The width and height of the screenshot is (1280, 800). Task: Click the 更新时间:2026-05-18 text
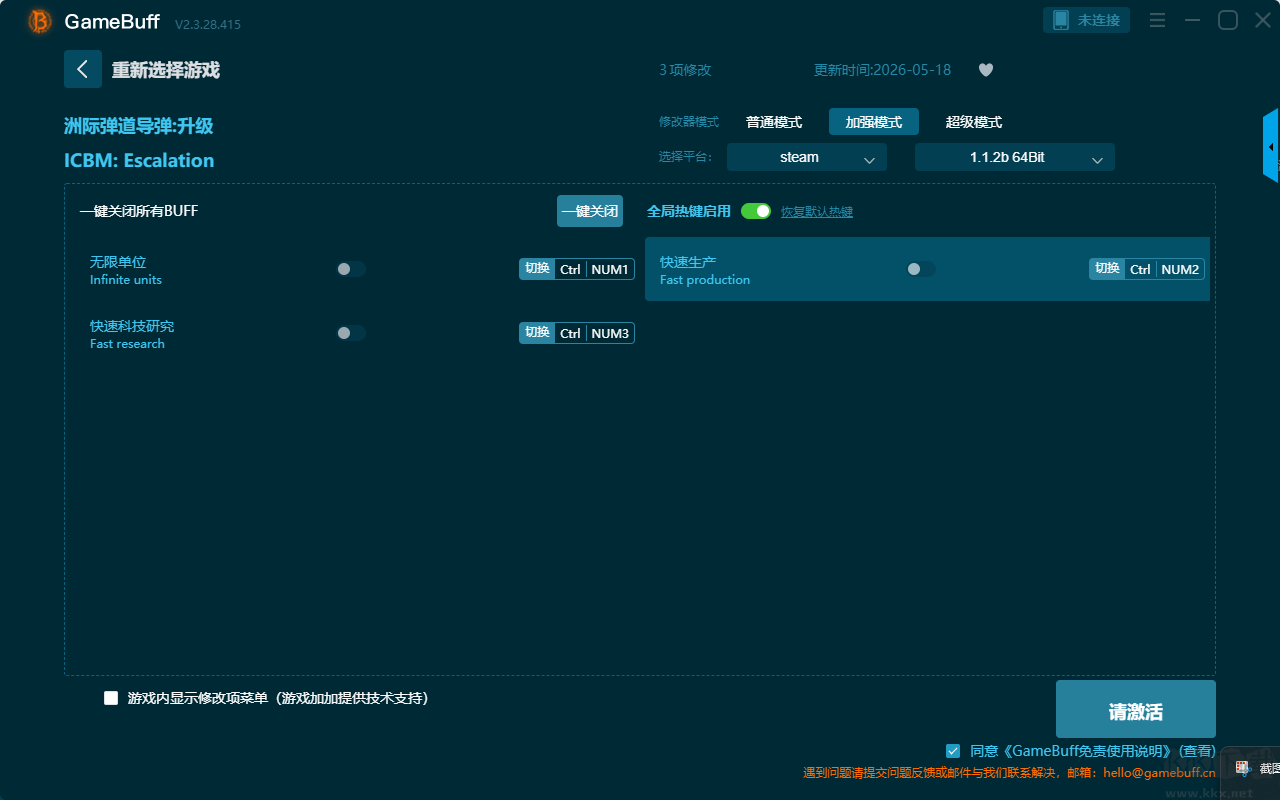click(x=882, y=70)
